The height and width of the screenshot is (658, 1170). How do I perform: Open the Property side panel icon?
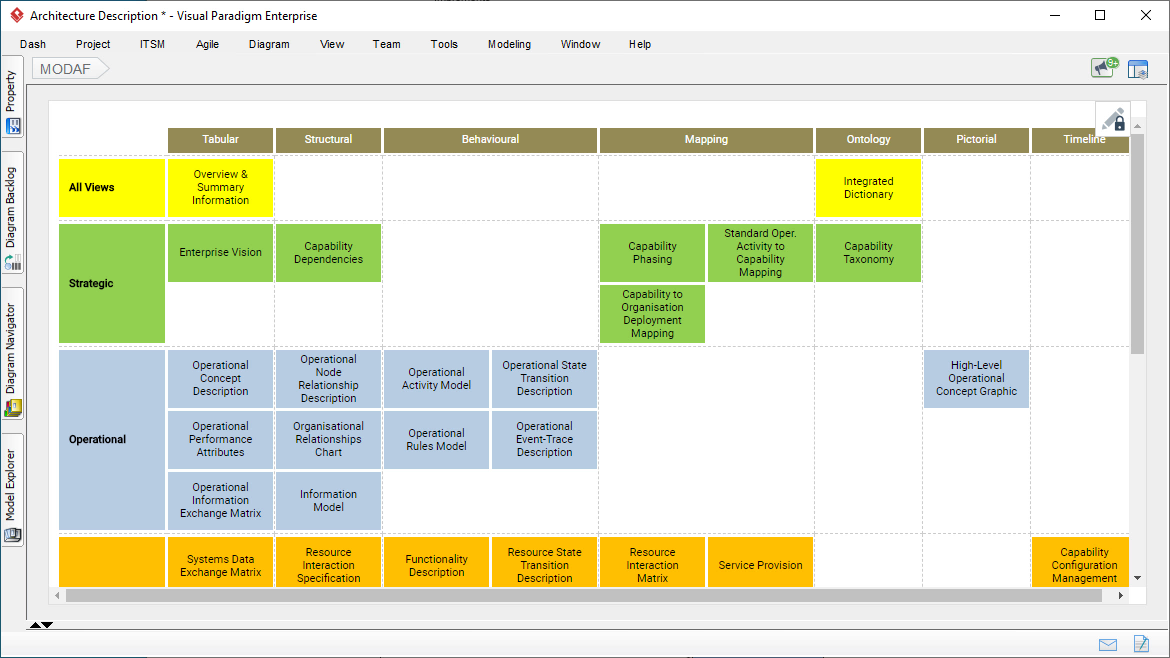pyautogui.click(x=13, y=127)
